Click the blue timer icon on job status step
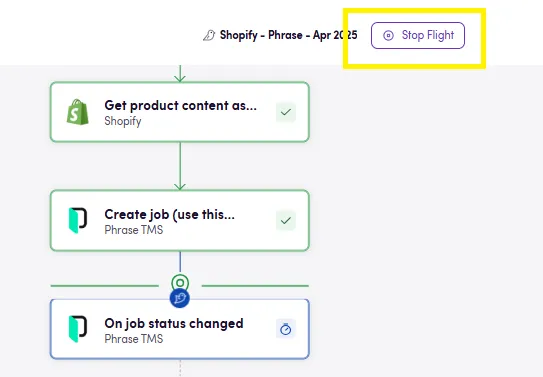The image size is (543, 377). click(x=286, y=329)
